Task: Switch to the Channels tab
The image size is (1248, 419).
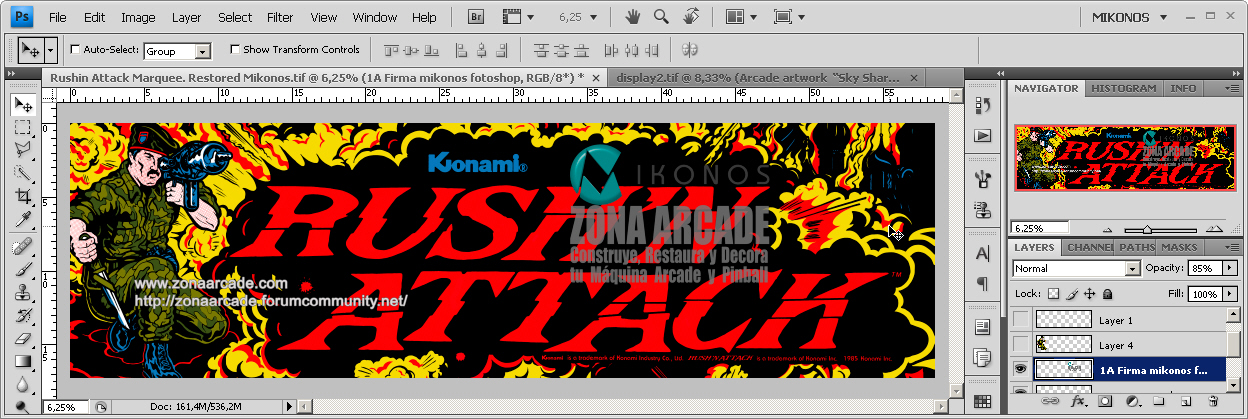Action: 1089,247
